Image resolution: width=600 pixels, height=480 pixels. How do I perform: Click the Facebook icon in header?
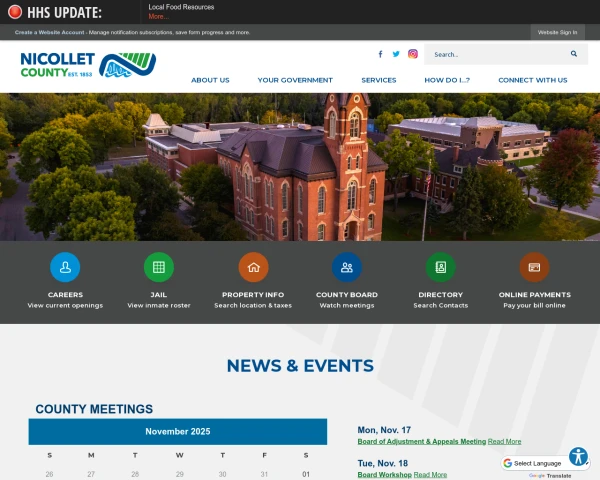(x=380, y=54)
